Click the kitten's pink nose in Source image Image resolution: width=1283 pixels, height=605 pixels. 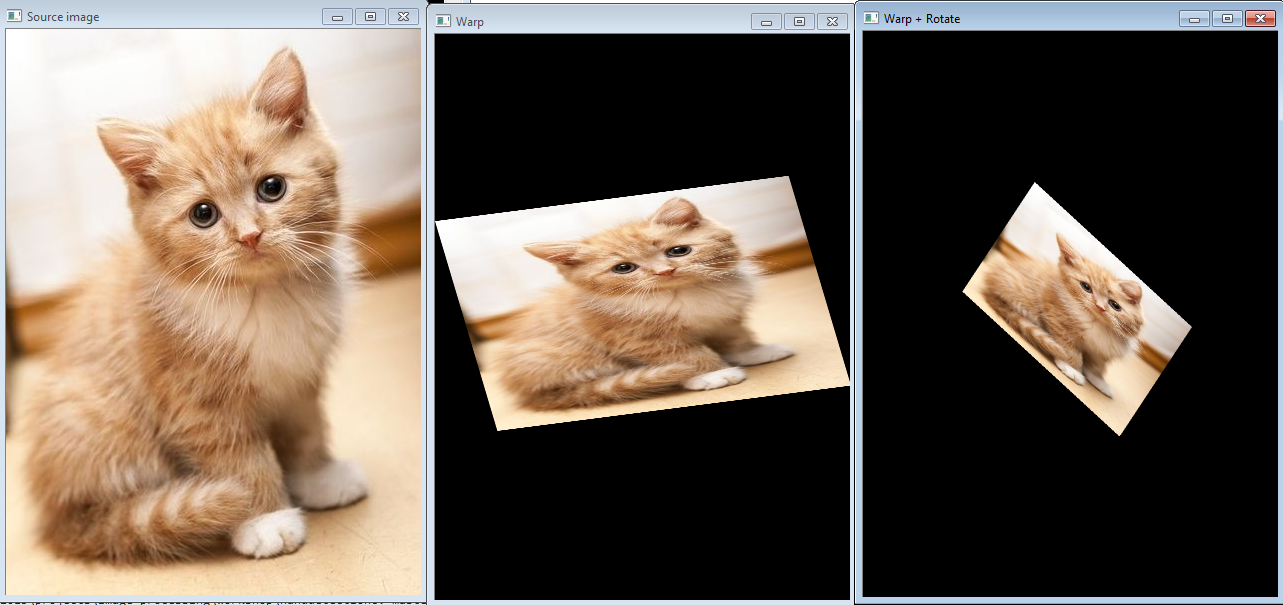click(x=249, y=239)
